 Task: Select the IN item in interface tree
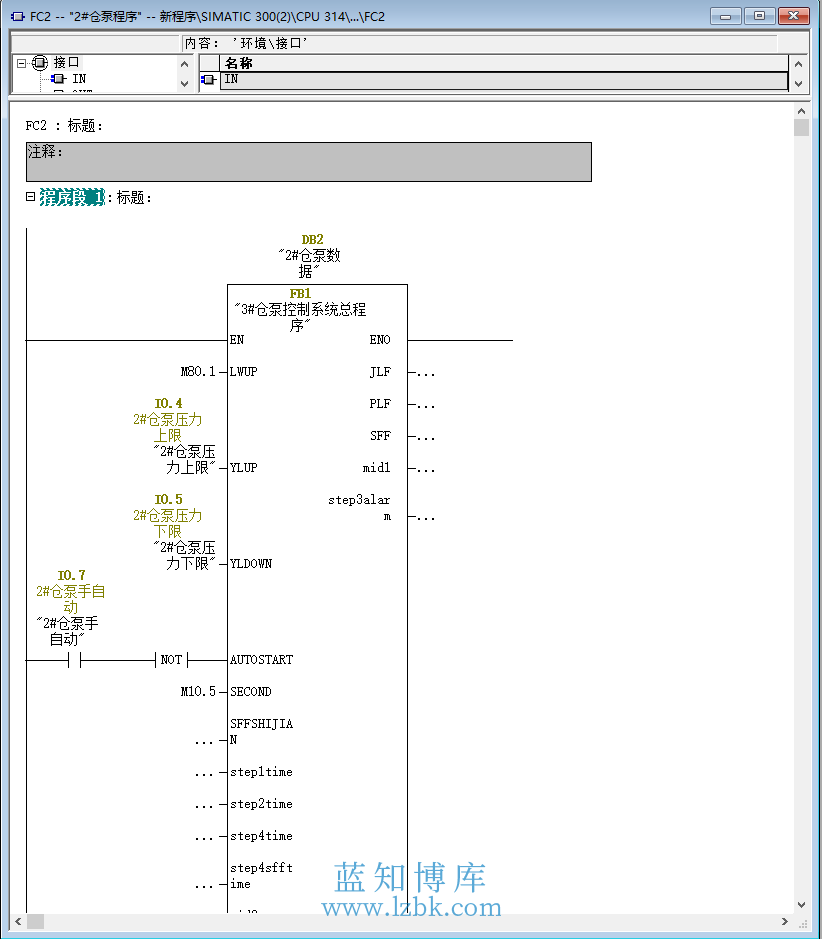[x=79, y=78]
